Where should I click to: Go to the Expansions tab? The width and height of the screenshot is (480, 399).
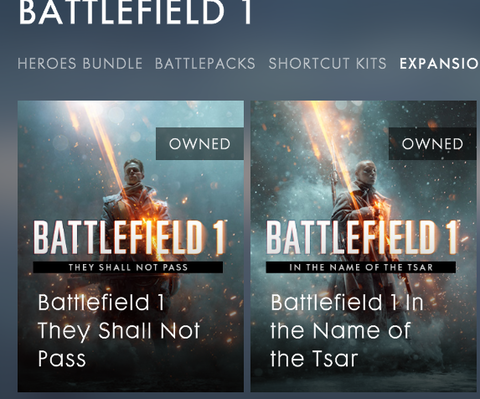click(x=440, y=64)
